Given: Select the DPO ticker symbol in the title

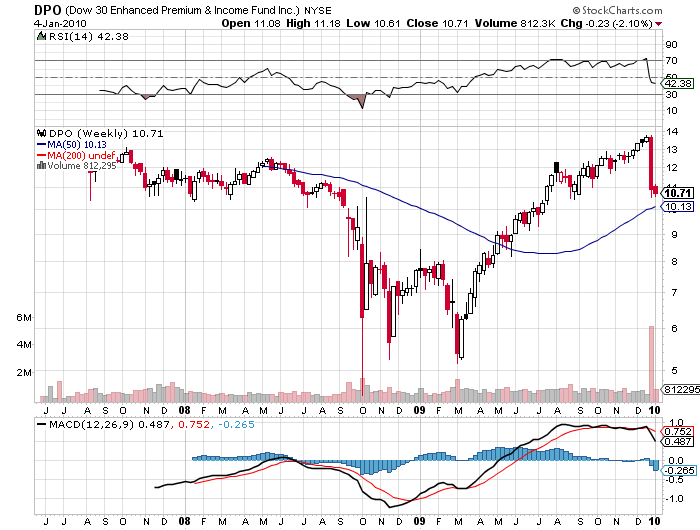Looking at the screenshot, I should (49, 10).
